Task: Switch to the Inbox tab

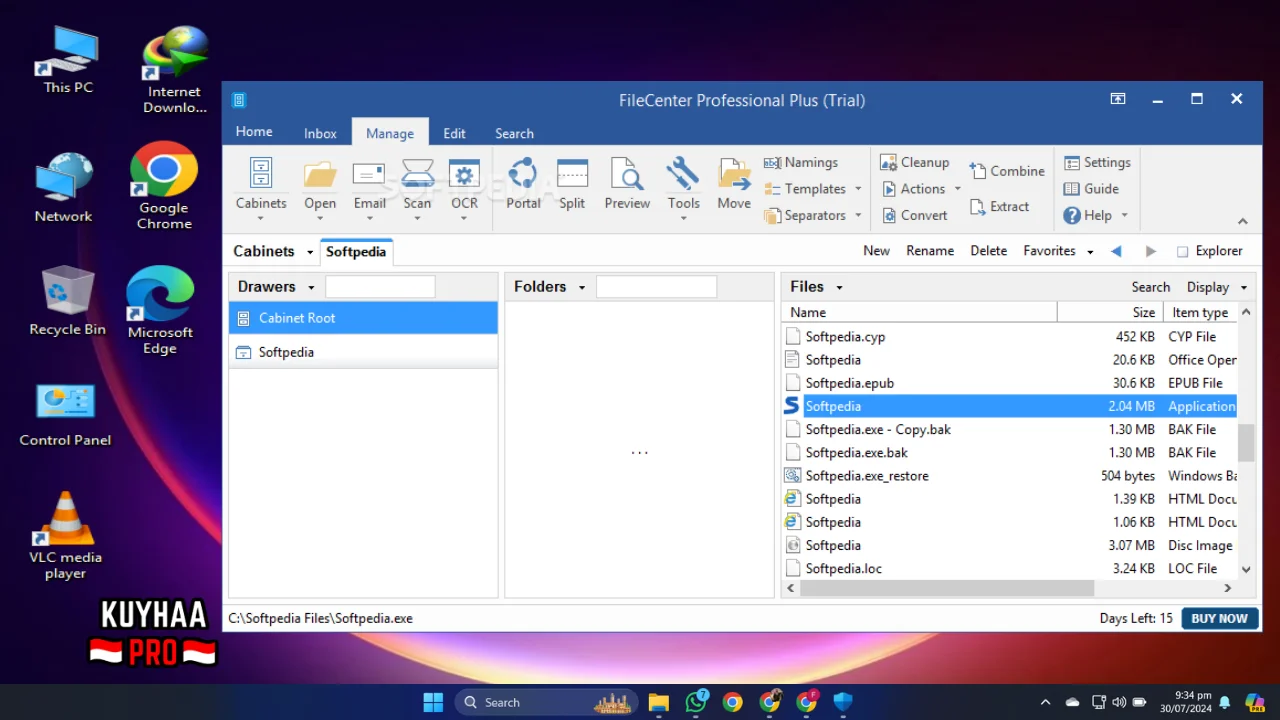Action: click(320, 133)
